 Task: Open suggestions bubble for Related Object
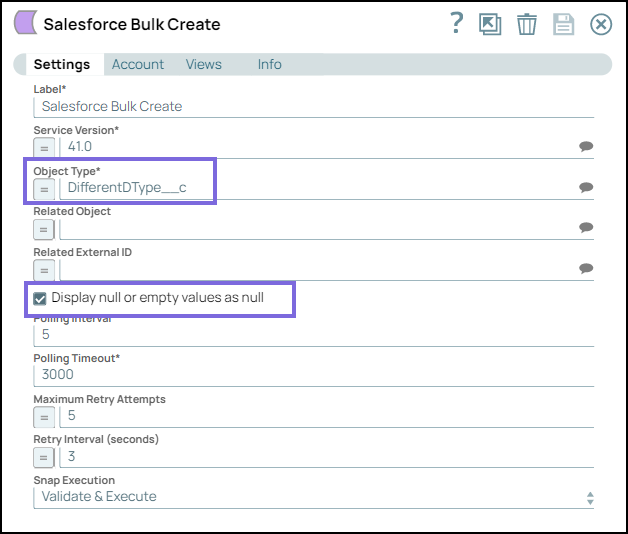coord(586,228)
